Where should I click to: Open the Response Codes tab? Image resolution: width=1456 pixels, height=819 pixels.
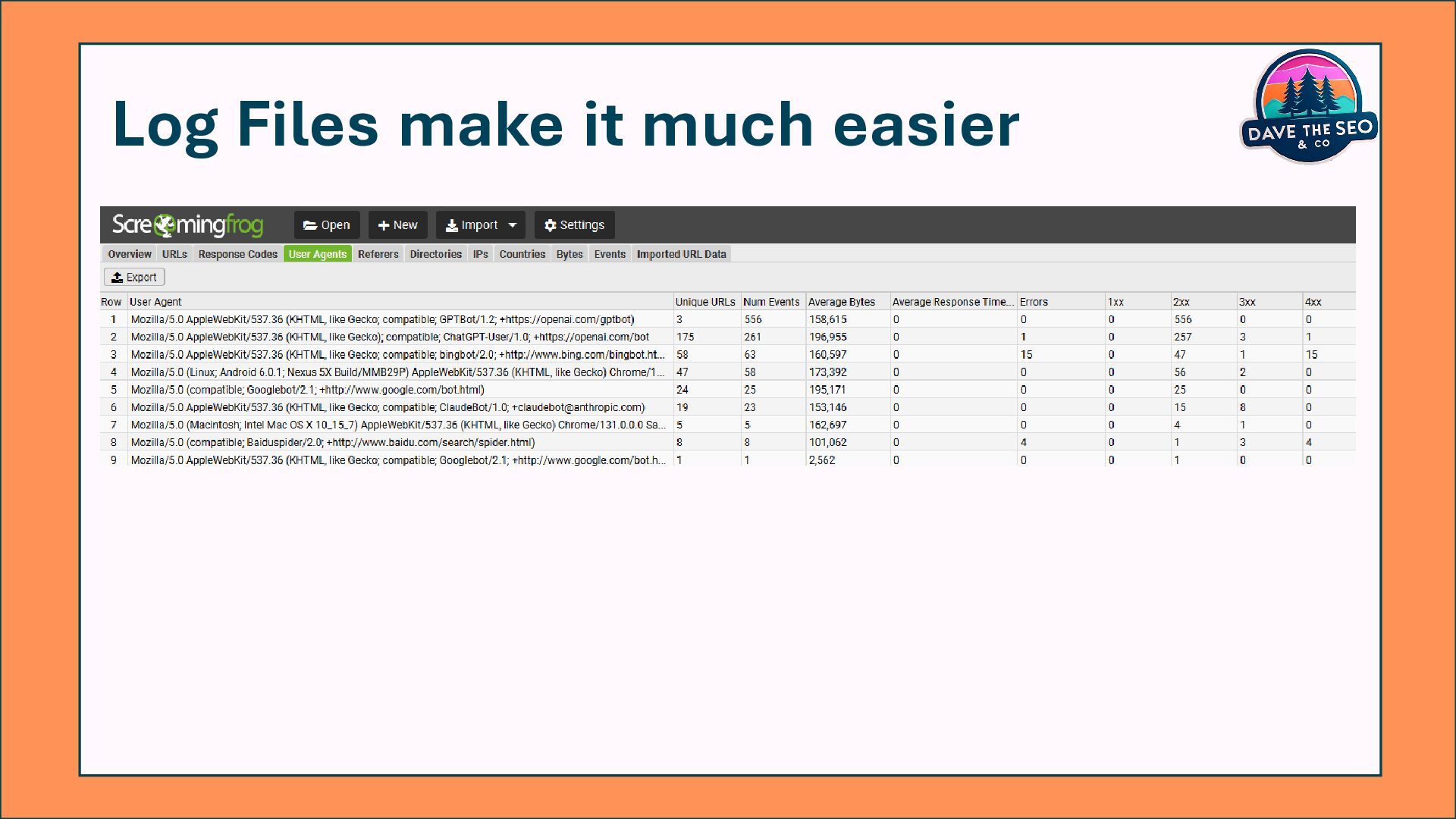237,254
